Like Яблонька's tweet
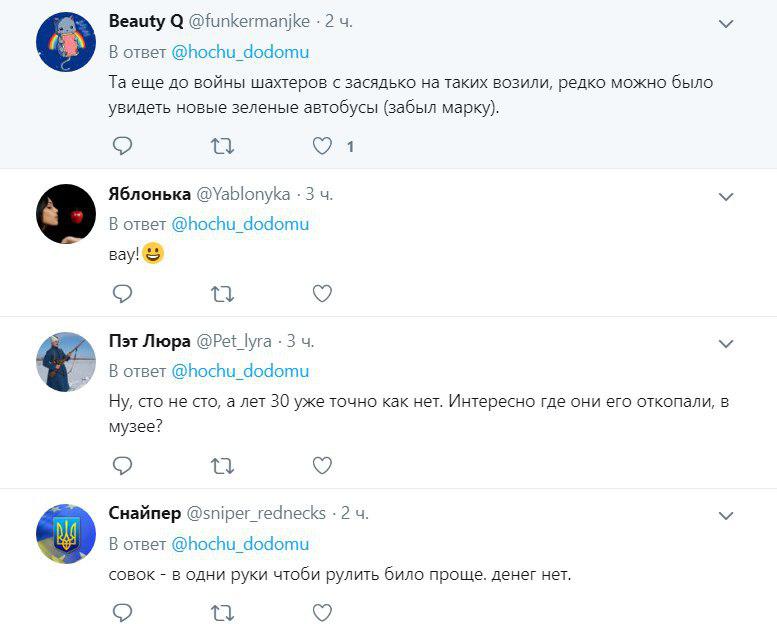 322,293
